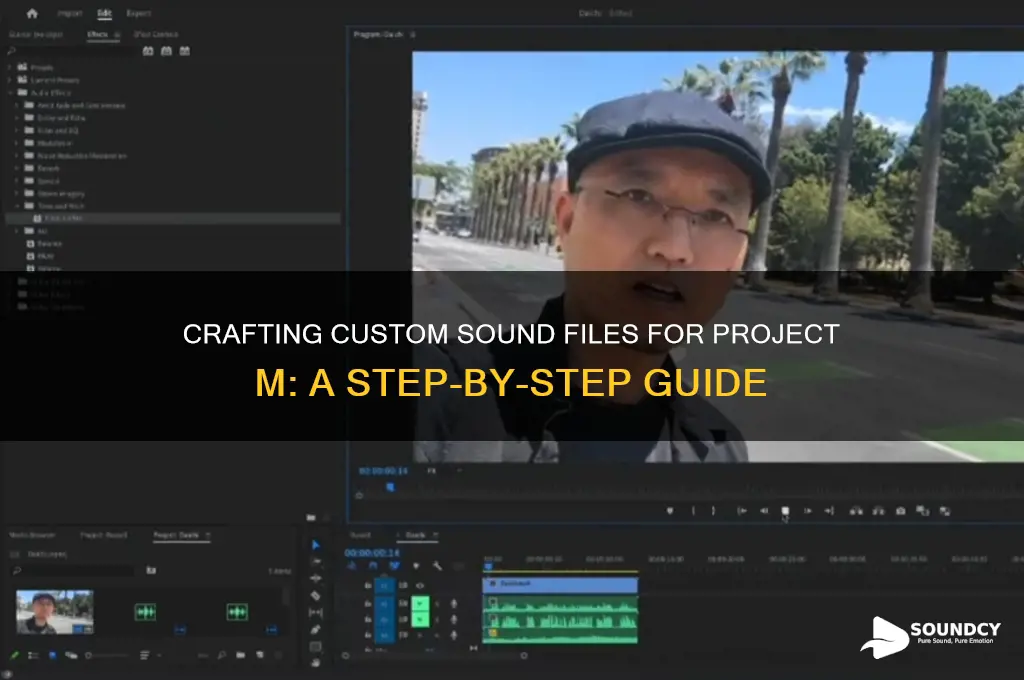Switch Project panel to icon view
The height and width of the screenshot is (680, 1024).
click(x=53, y=655)
